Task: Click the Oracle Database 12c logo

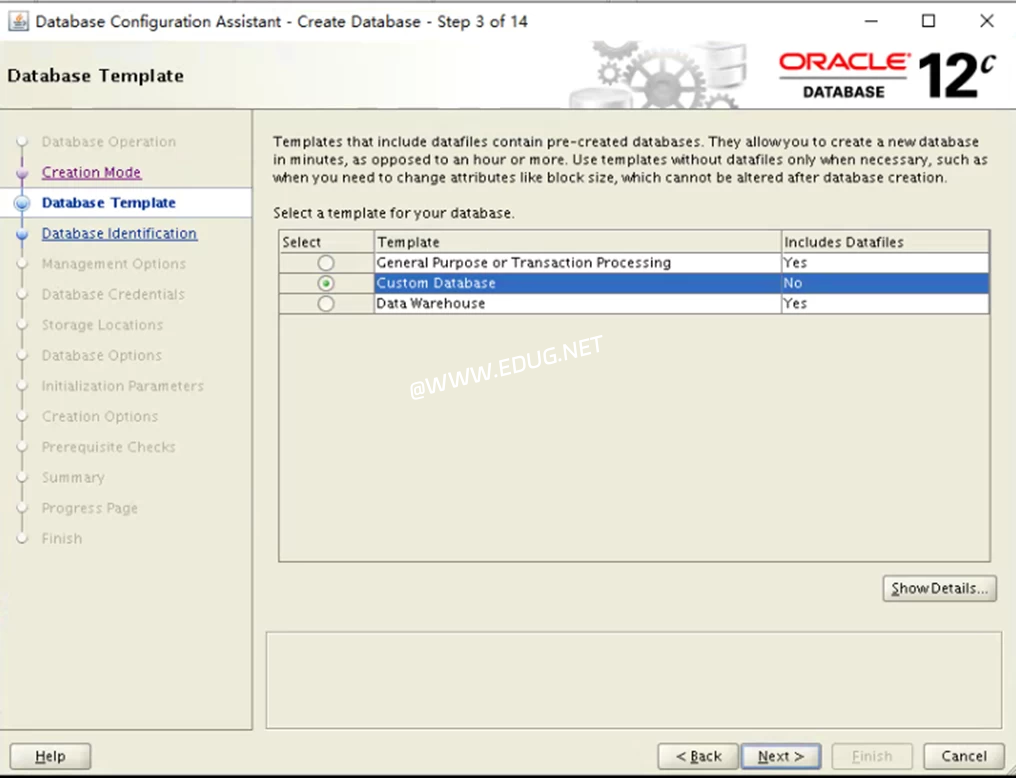Action: coord(886,76)
